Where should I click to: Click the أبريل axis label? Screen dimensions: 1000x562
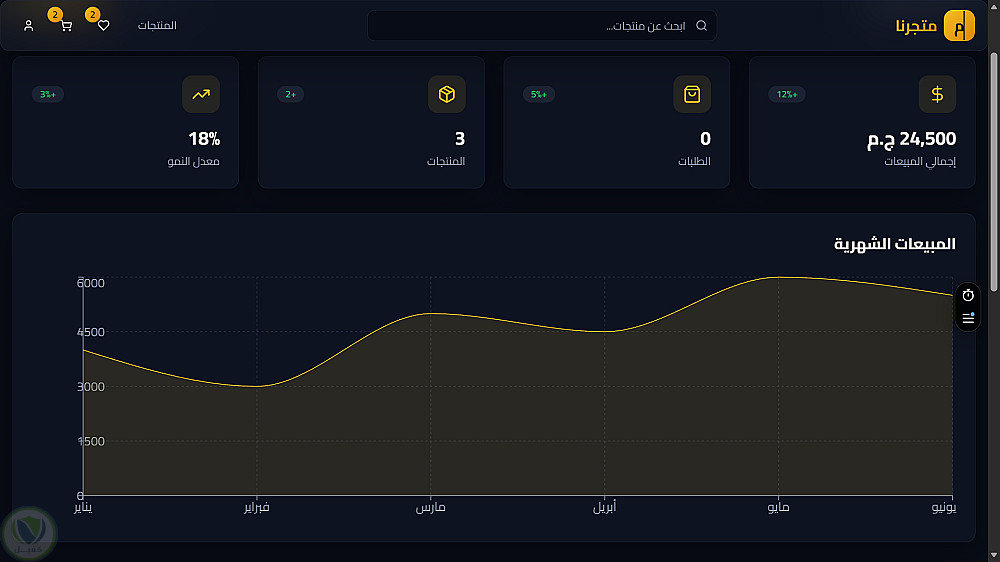(x=605, y=507)
